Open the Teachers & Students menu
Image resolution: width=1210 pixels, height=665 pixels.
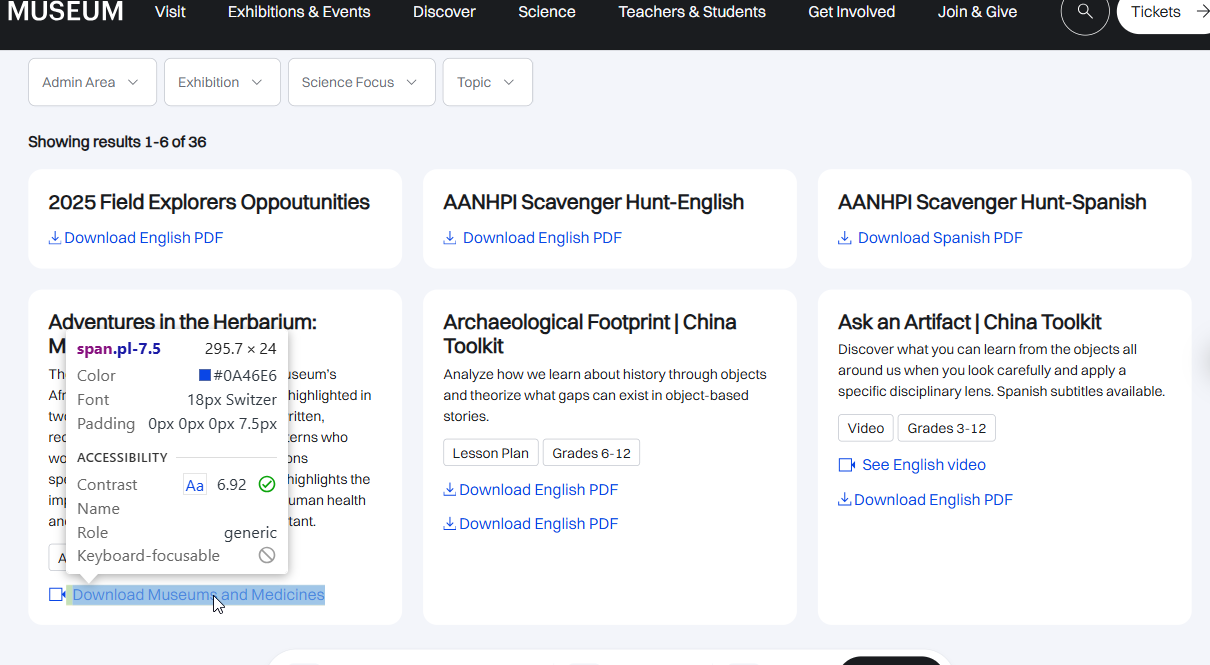coord(692,12)
